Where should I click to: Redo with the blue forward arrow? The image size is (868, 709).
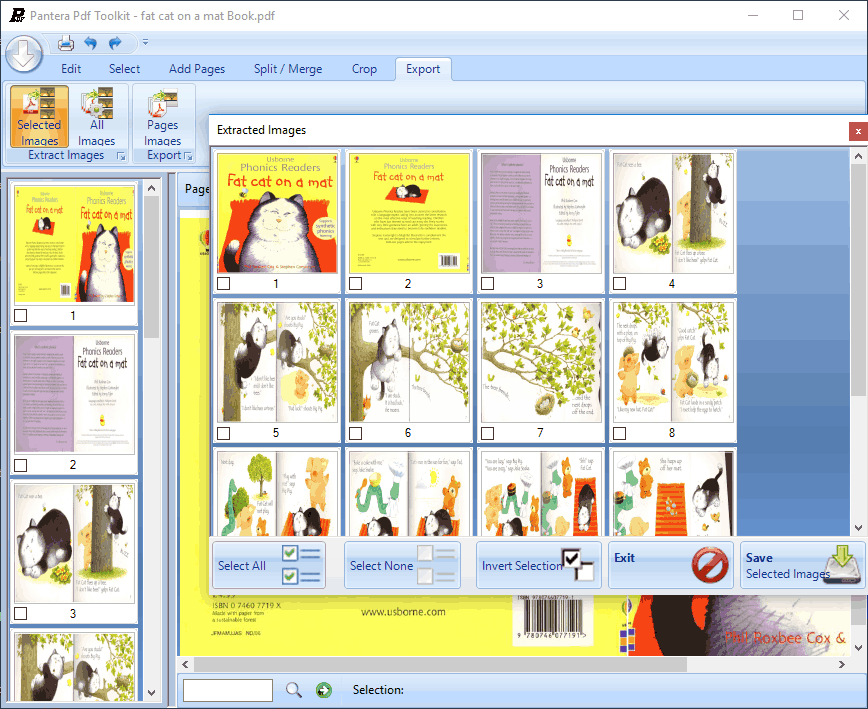tap(115, 43)
